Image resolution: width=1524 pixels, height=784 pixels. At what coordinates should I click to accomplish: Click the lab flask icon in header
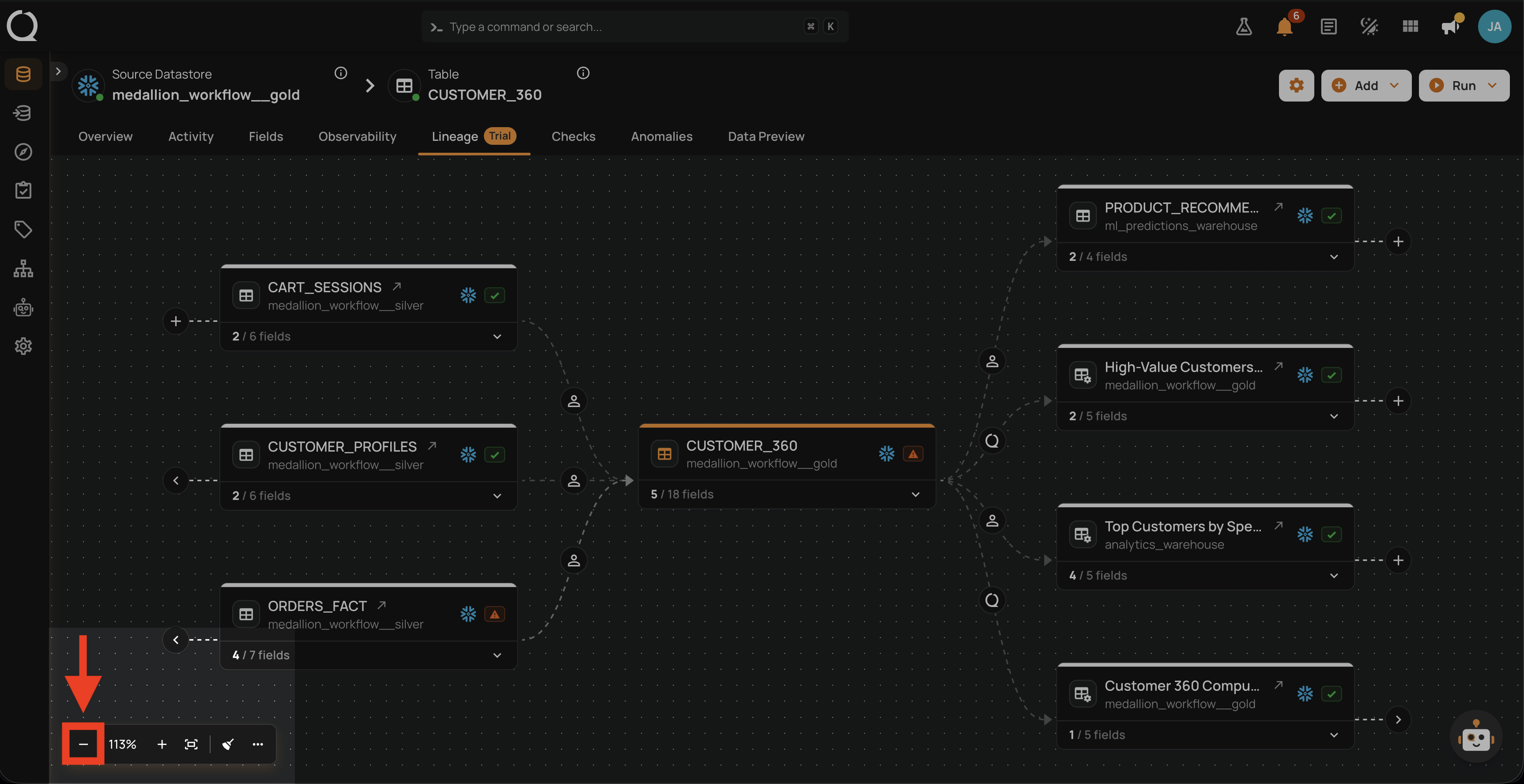pos(1244,26)
